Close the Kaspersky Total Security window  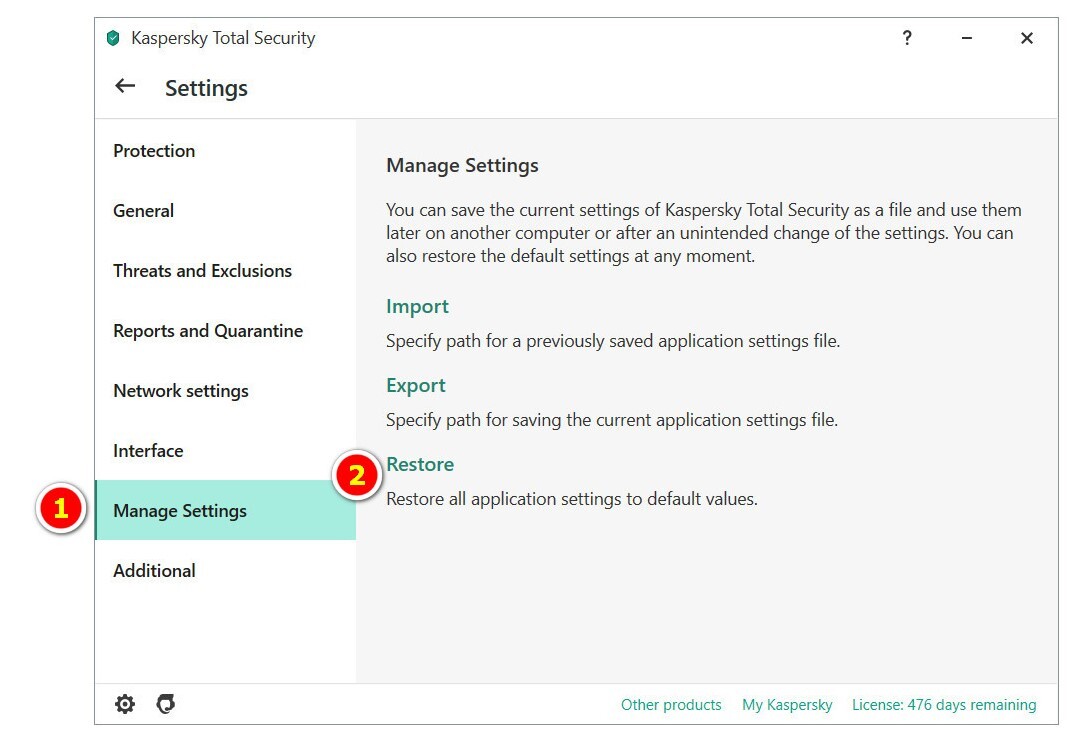click(x=1027, y=38)
